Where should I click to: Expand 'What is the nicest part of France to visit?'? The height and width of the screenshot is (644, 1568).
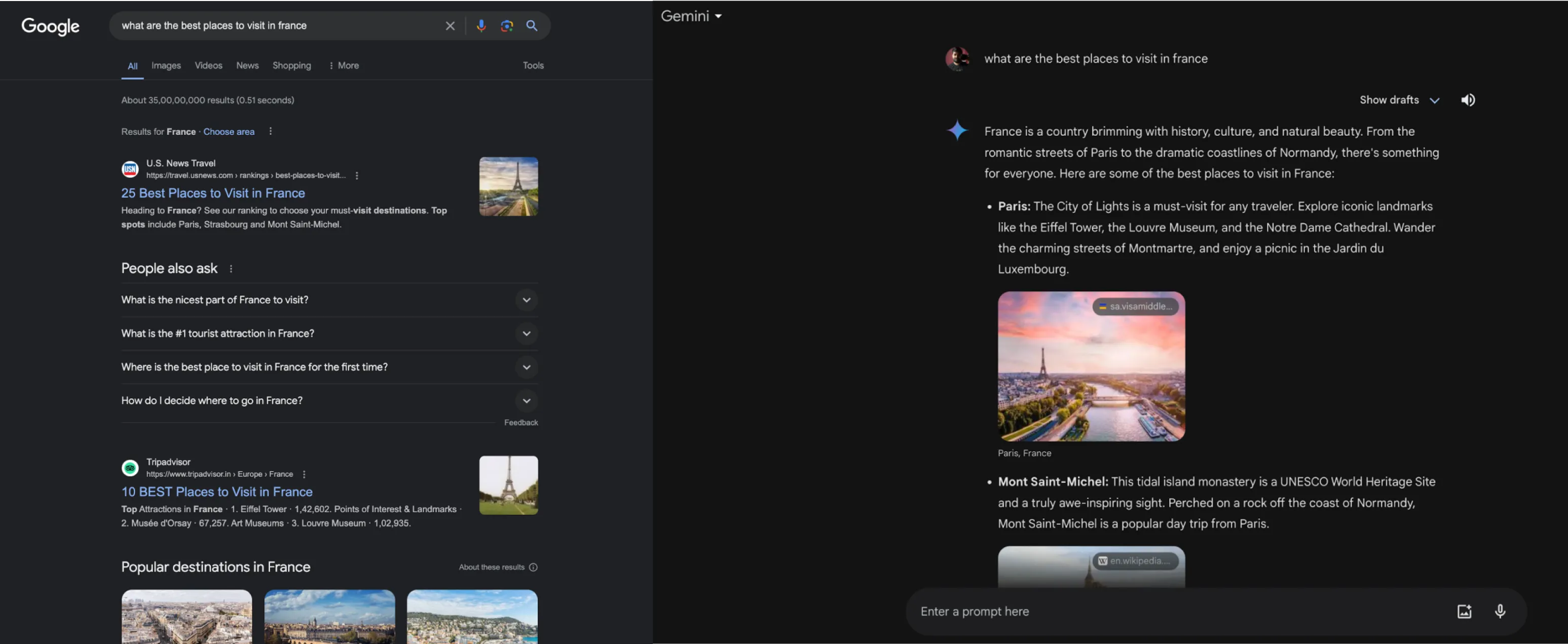coord(329,300)
